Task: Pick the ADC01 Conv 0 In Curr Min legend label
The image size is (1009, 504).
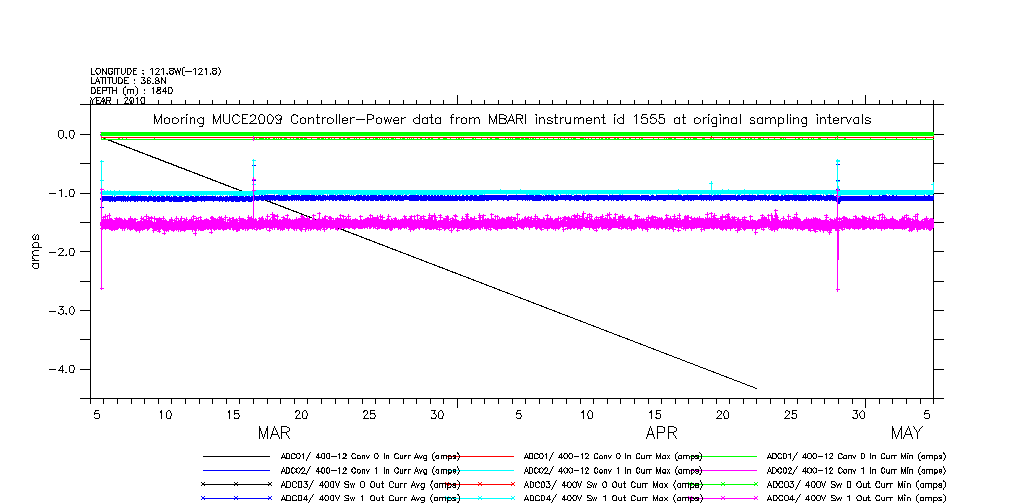Action: (x=855, y=456)
